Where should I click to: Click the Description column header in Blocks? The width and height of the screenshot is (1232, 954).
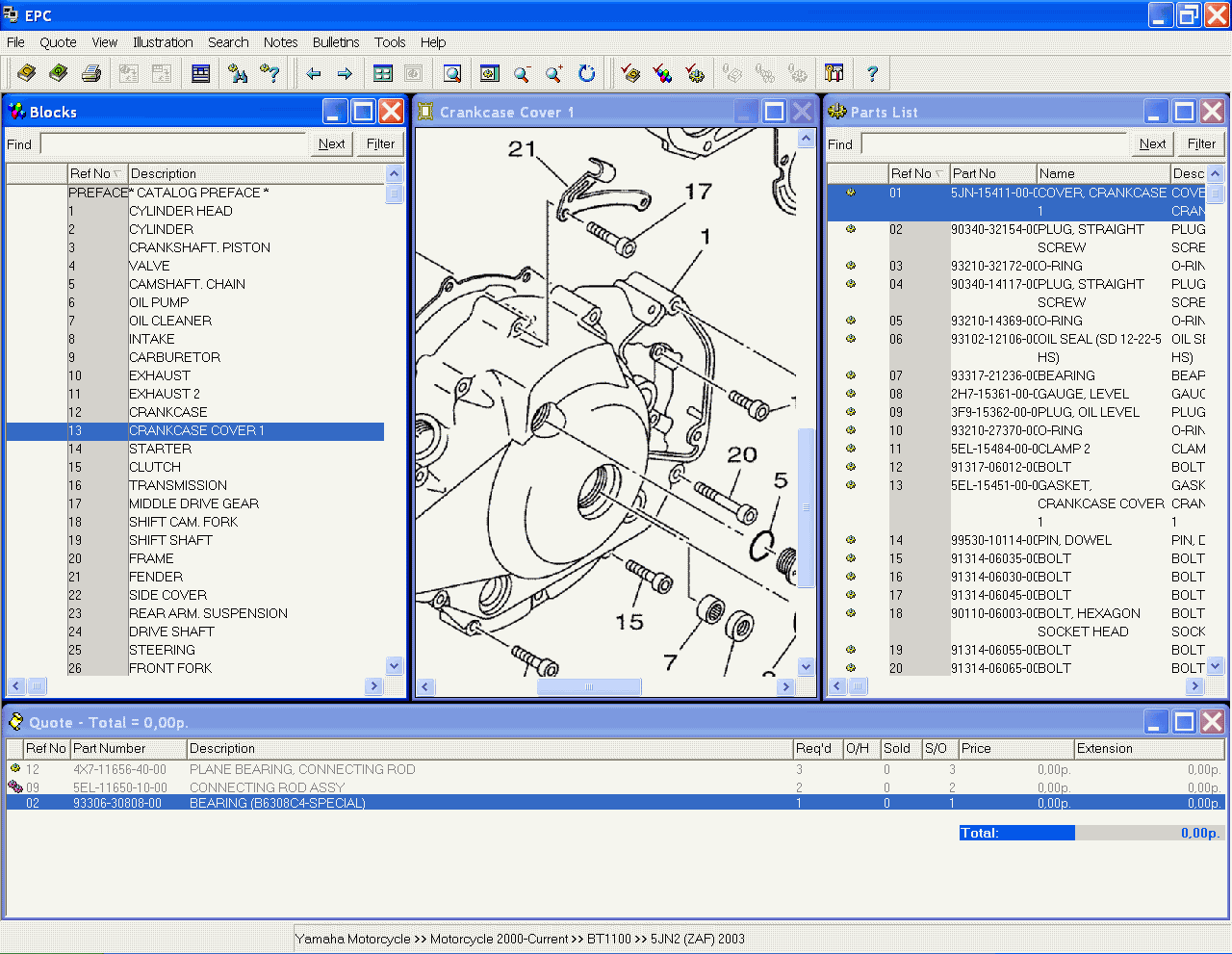point(256,173)
